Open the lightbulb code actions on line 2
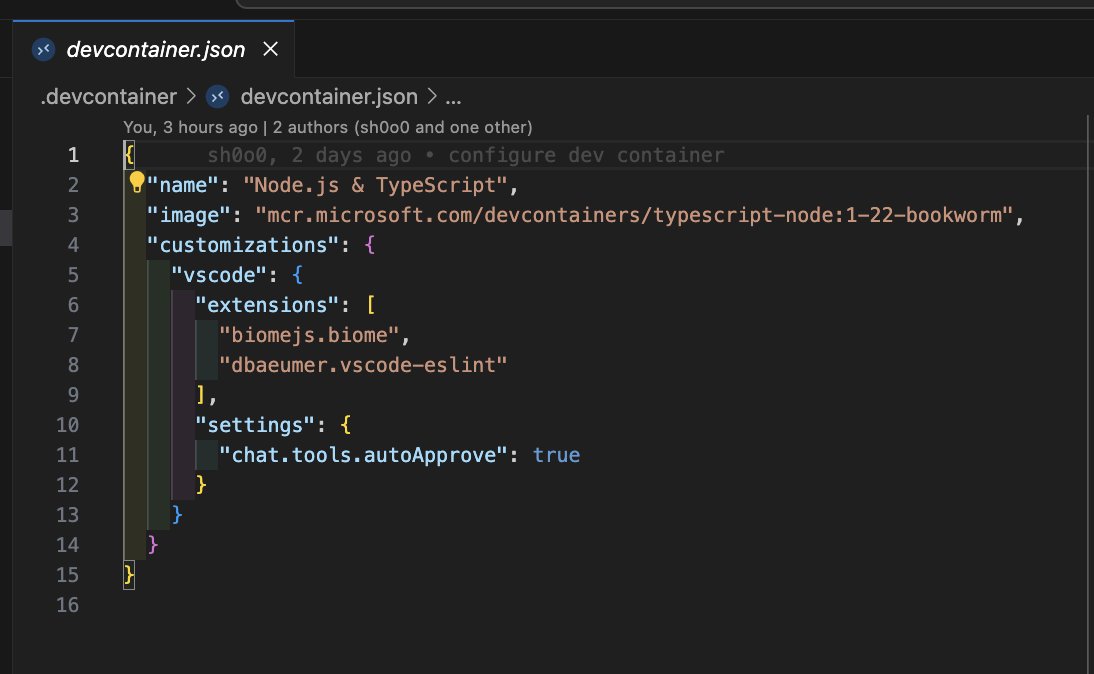This screenshot has width=1094, height=674. [x=137, y=182]
